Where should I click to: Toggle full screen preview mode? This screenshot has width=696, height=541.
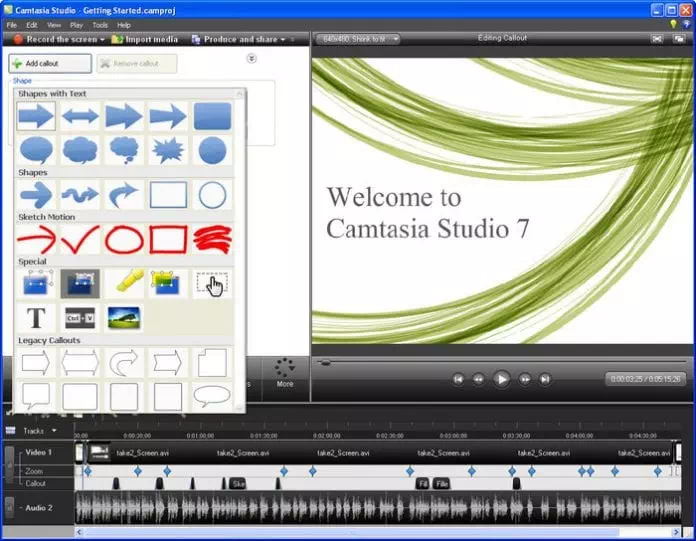pyautogui.click(x=657, y=39)
